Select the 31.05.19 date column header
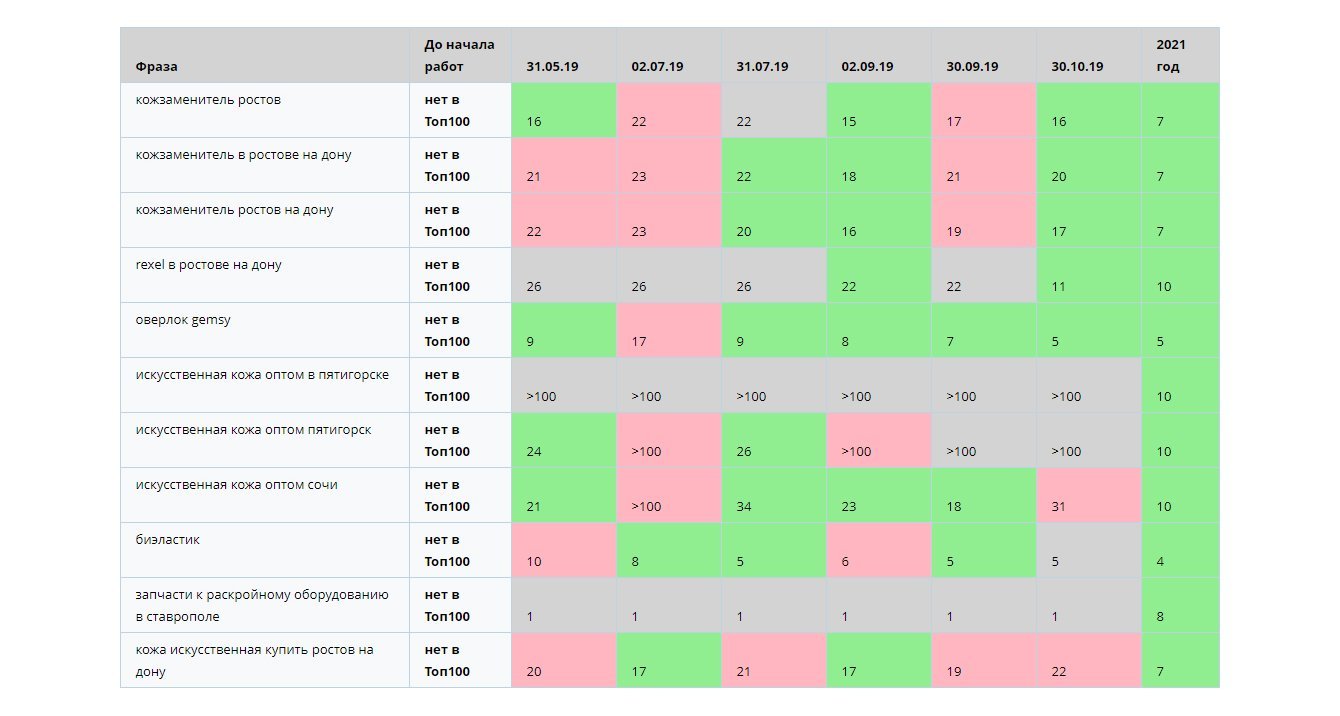The height and width of the screenshot is (716, 1340). (x=552, y=67)
